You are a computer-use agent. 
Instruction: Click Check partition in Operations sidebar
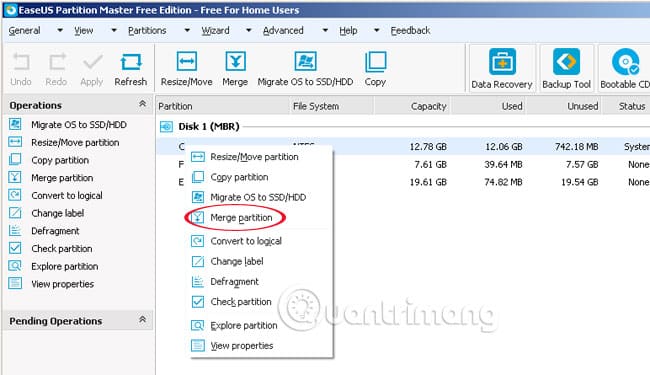click(x=62, y=249)
